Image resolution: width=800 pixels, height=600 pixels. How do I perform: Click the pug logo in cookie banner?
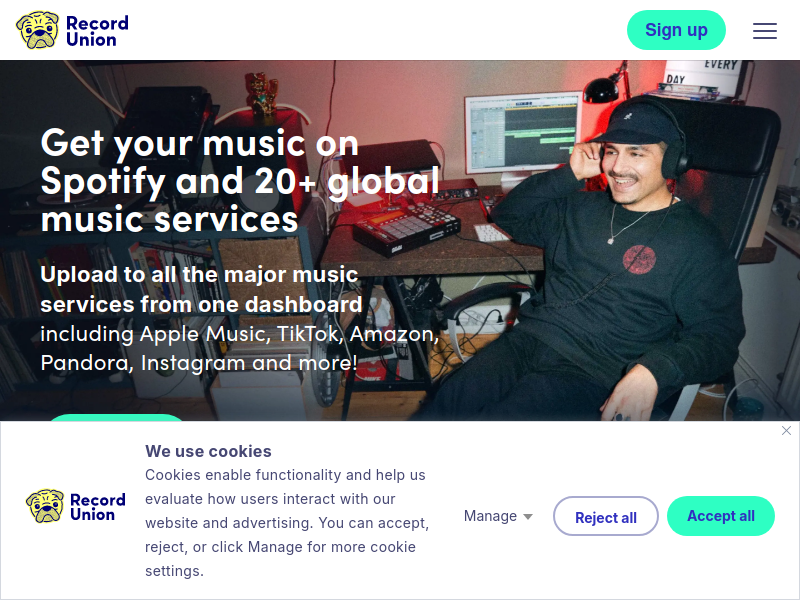[45, 506]
